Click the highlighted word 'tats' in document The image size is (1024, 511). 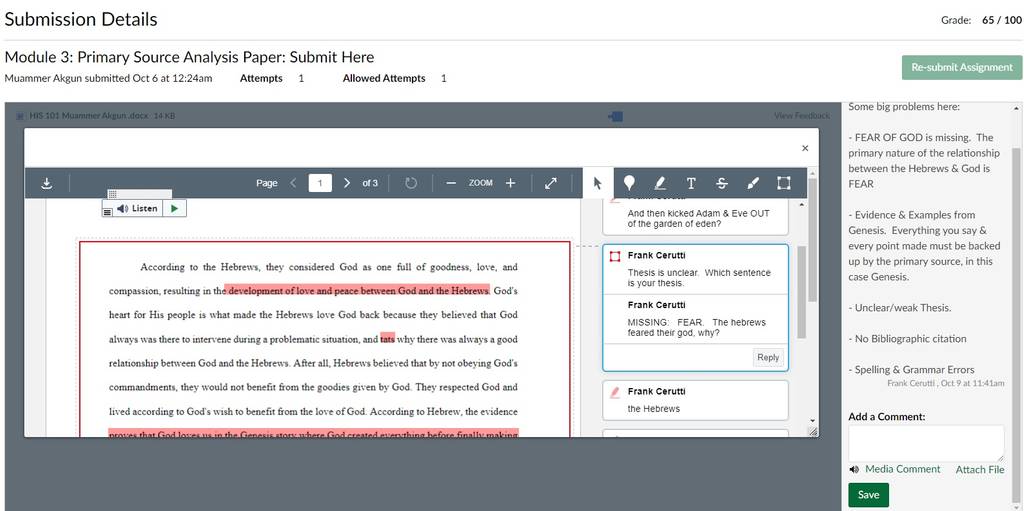coord(387,339)
